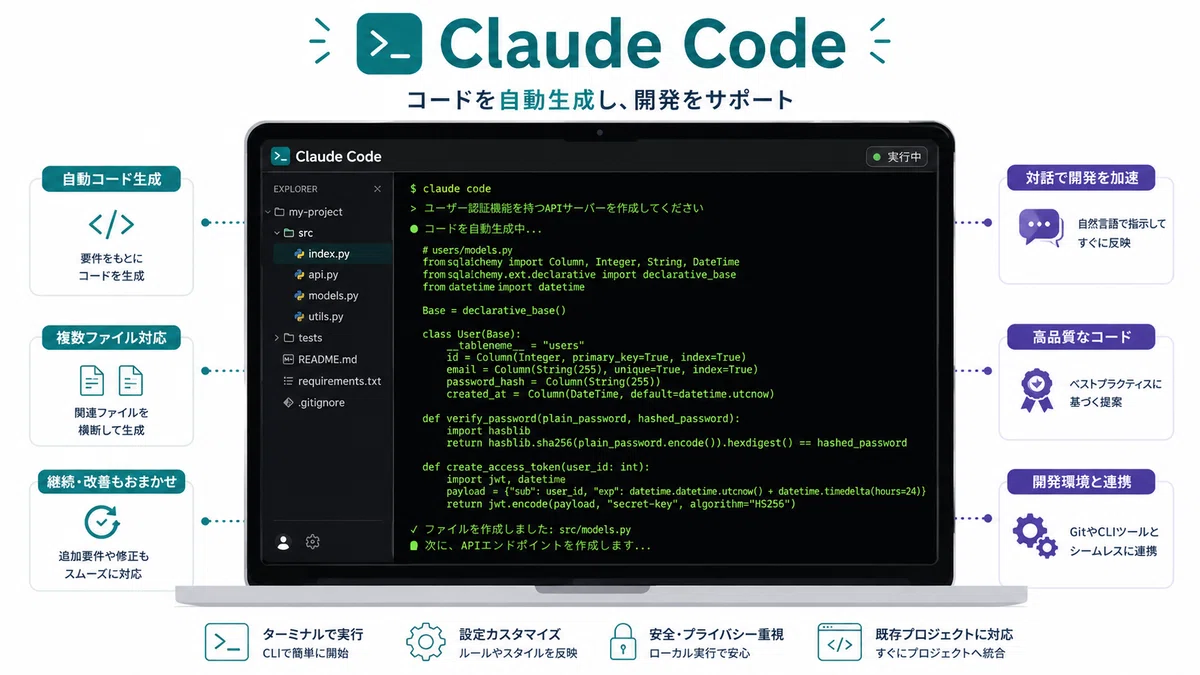Click the 'コードを自動生成中...' status line

(x=476, y=229)
